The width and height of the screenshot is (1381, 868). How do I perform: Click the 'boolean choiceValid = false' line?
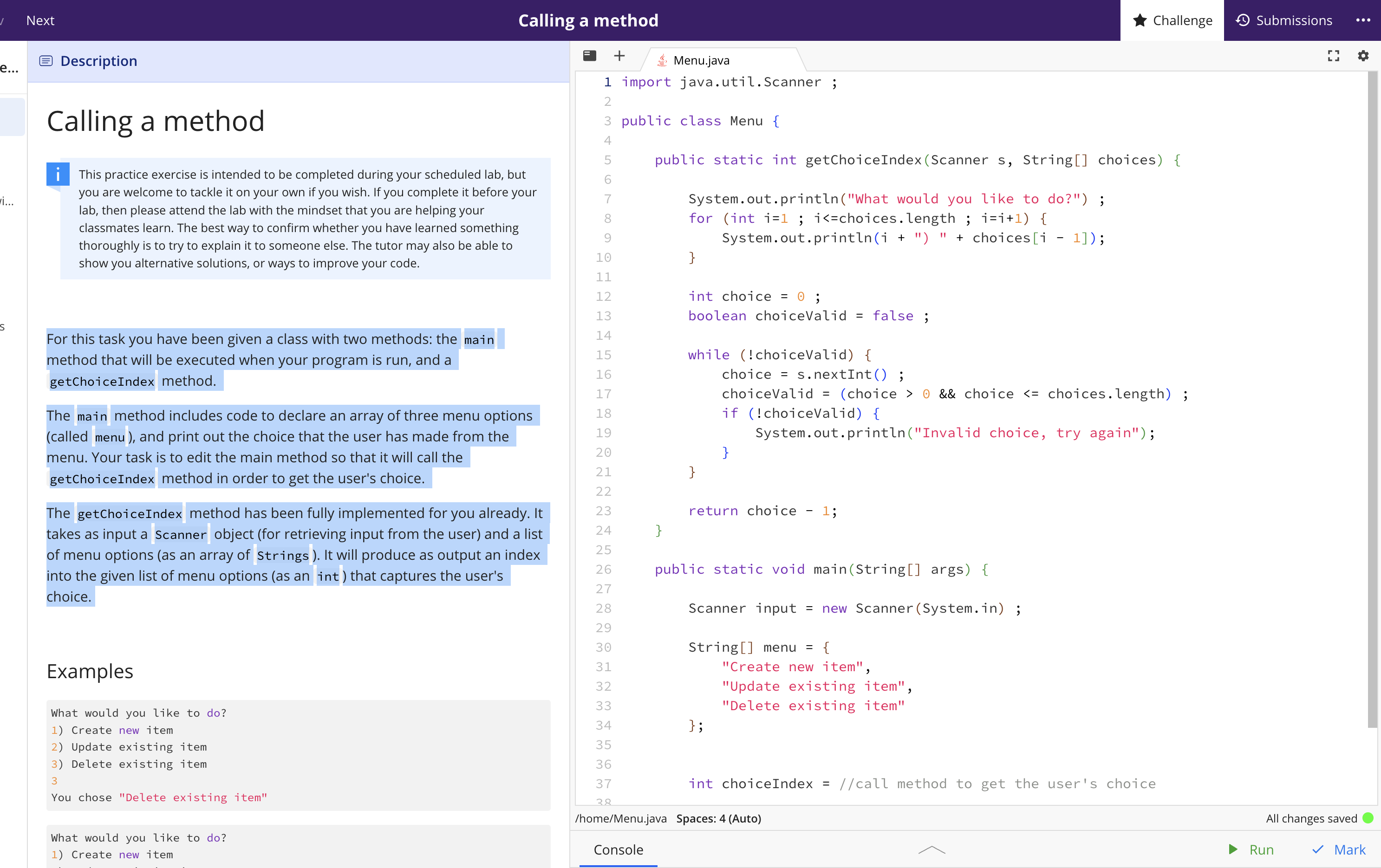(x=808, y=315)
